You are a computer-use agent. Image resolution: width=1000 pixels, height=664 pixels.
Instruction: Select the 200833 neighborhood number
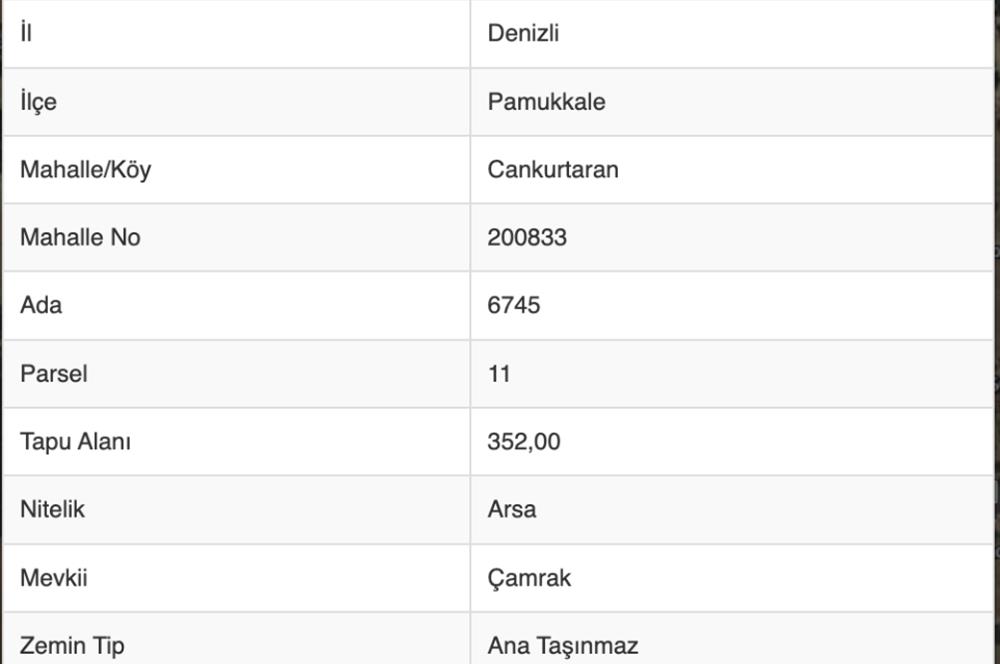click(x=527, y=238)
